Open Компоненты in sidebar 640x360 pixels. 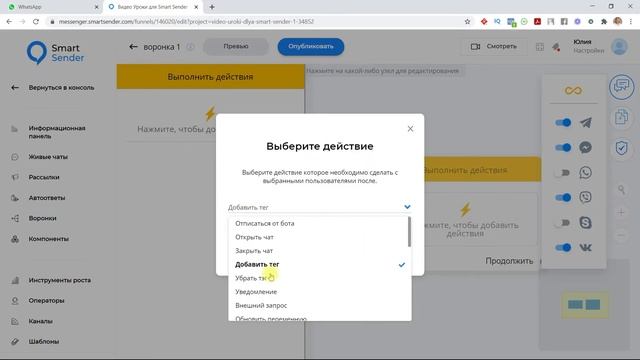tap(49, 239)
